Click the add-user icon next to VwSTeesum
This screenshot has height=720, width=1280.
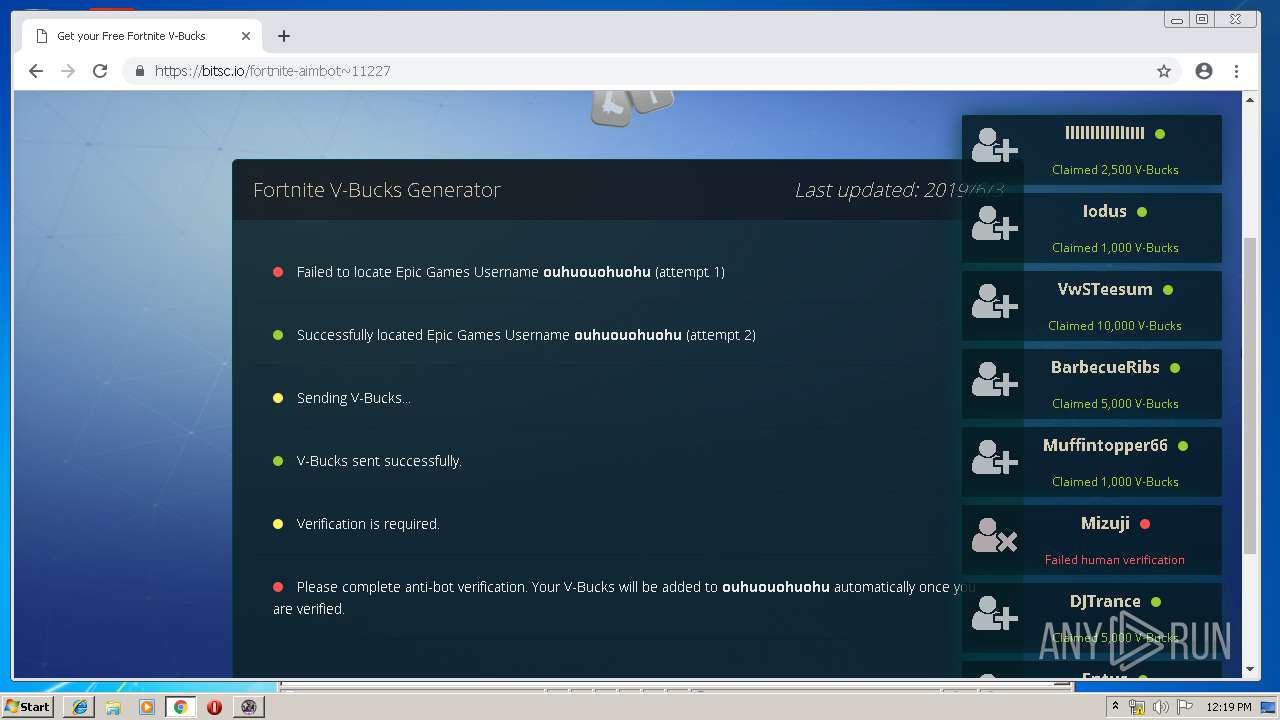(x=994, y=302)
